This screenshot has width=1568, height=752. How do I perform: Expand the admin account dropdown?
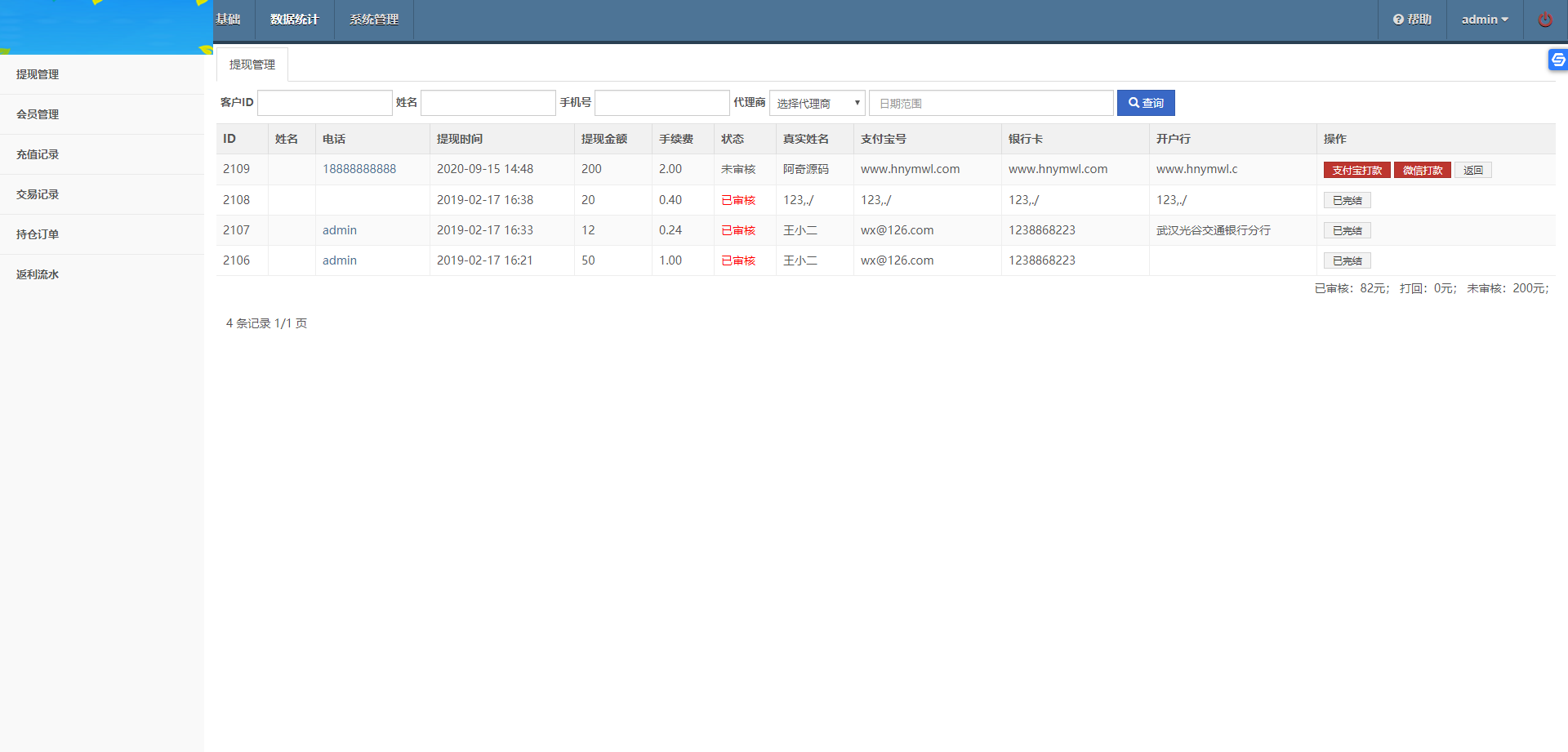[x=1485, y=19]
